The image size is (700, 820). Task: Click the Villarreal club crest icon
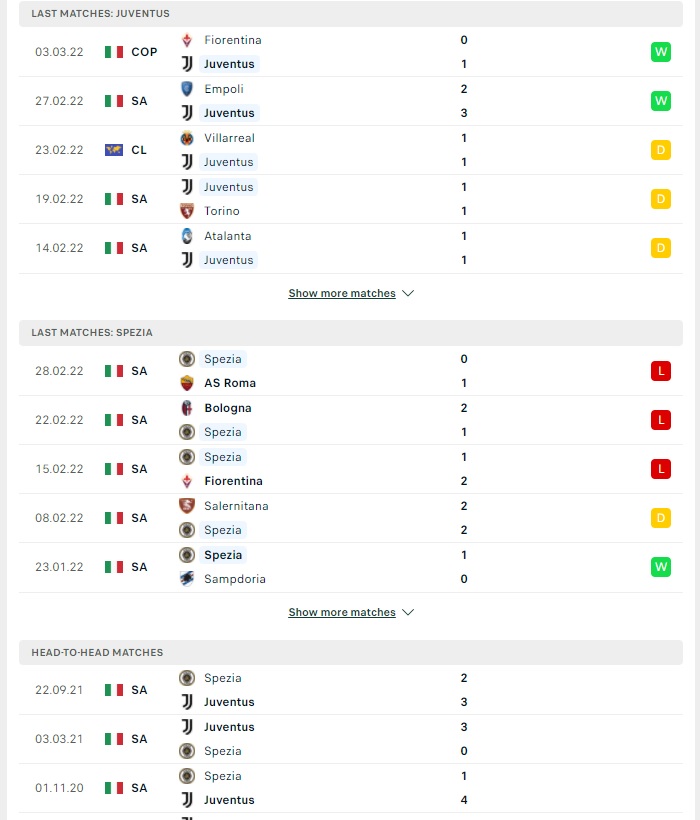(x=187, y=138)
